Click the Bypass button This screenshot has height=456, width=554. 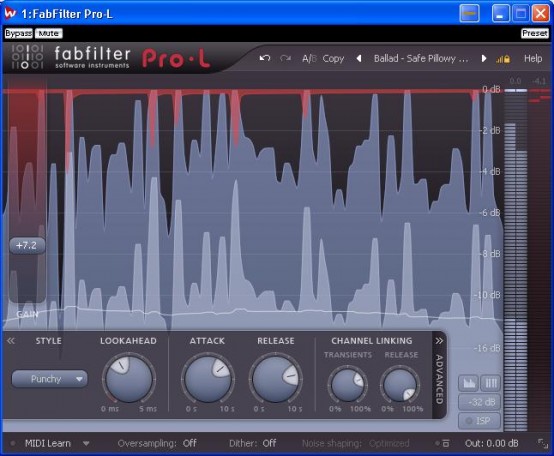pos(19,34)
